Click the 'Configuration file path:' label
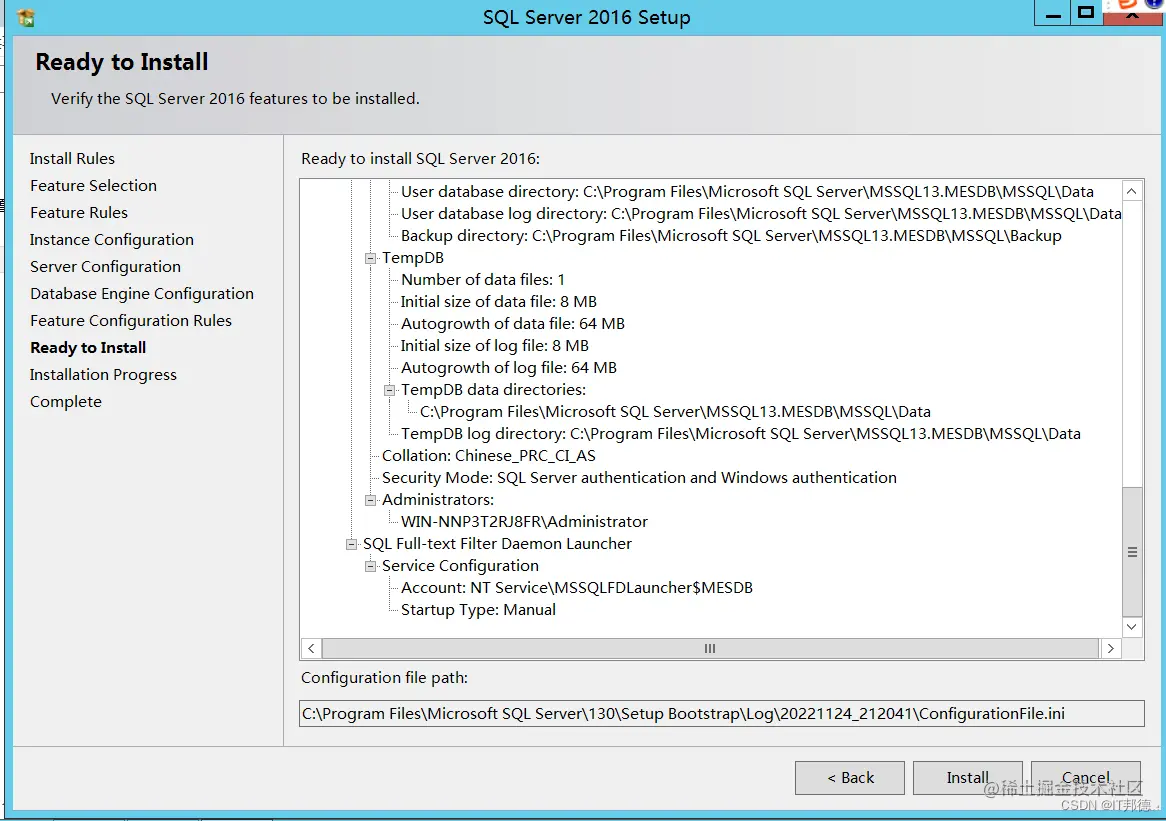 click(384, 677)
